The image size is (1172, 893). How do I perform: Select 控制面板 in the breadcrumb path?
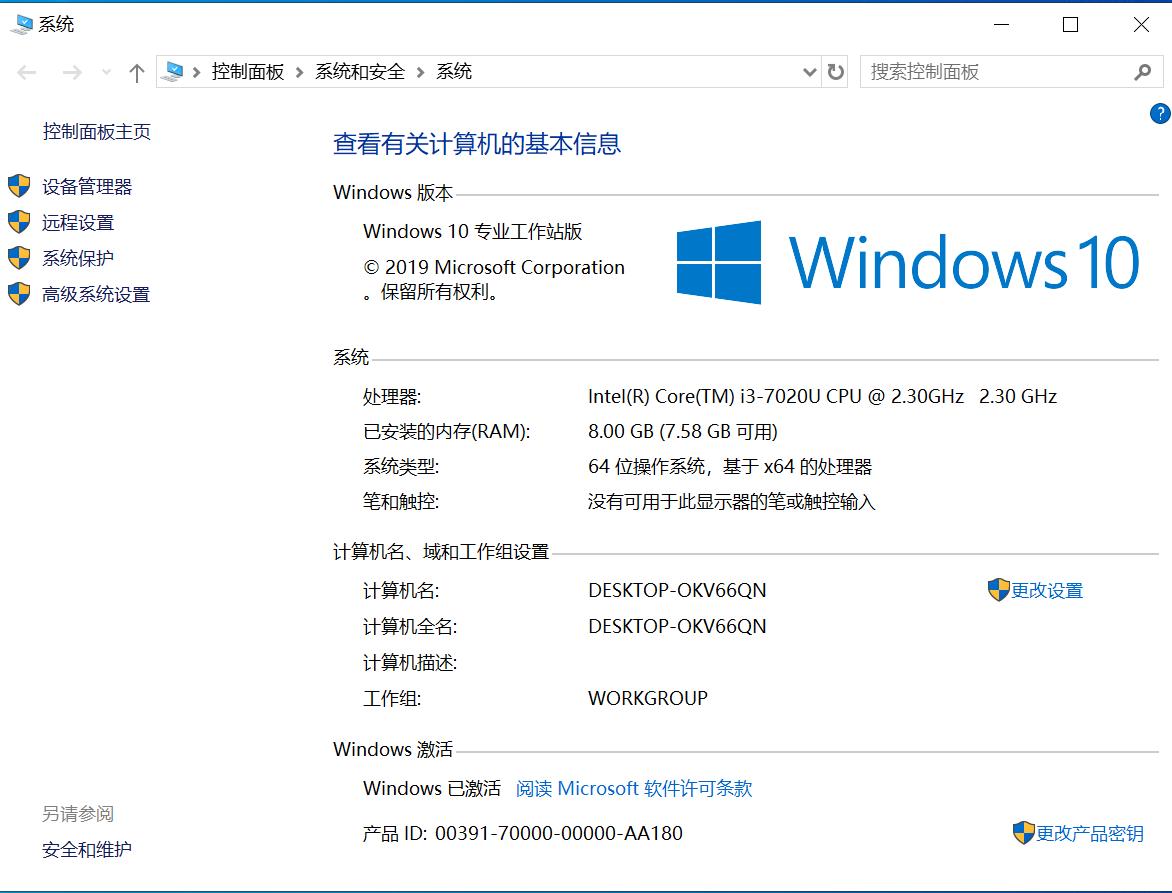click(248, 71)
